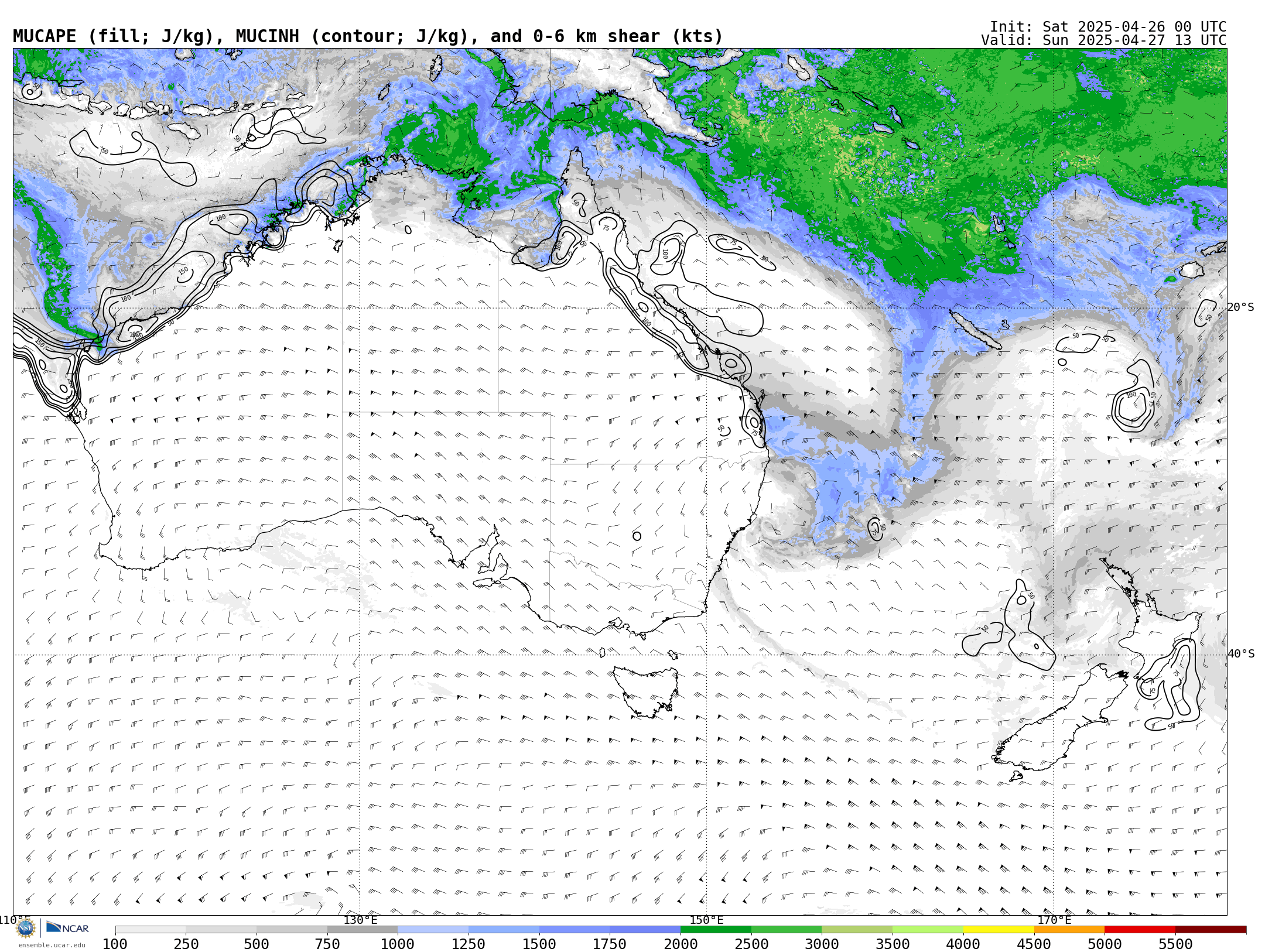Click the NCAR logo
1265x952 pixels.
67,928
